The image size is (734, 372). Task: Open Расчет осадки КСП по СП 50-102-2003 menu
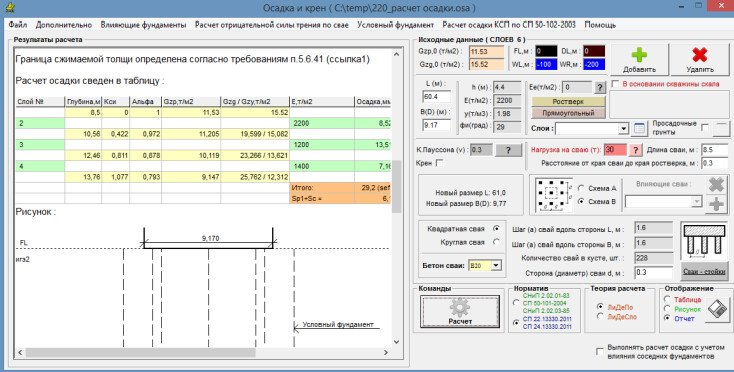[x=509, y=25]
